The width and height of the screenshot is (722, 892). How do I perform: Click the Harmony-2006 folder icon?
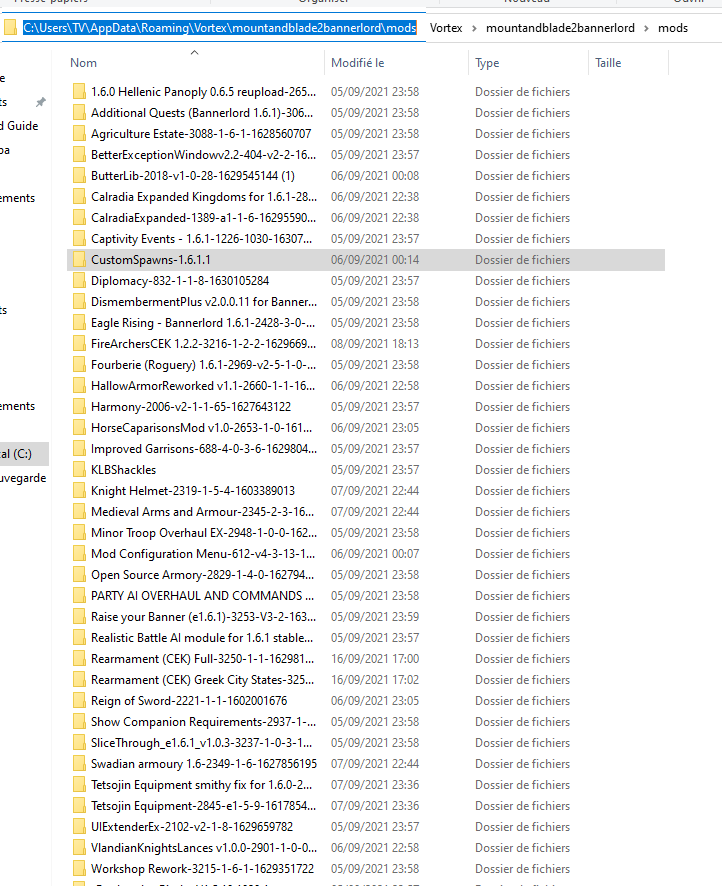coord(79,407)
